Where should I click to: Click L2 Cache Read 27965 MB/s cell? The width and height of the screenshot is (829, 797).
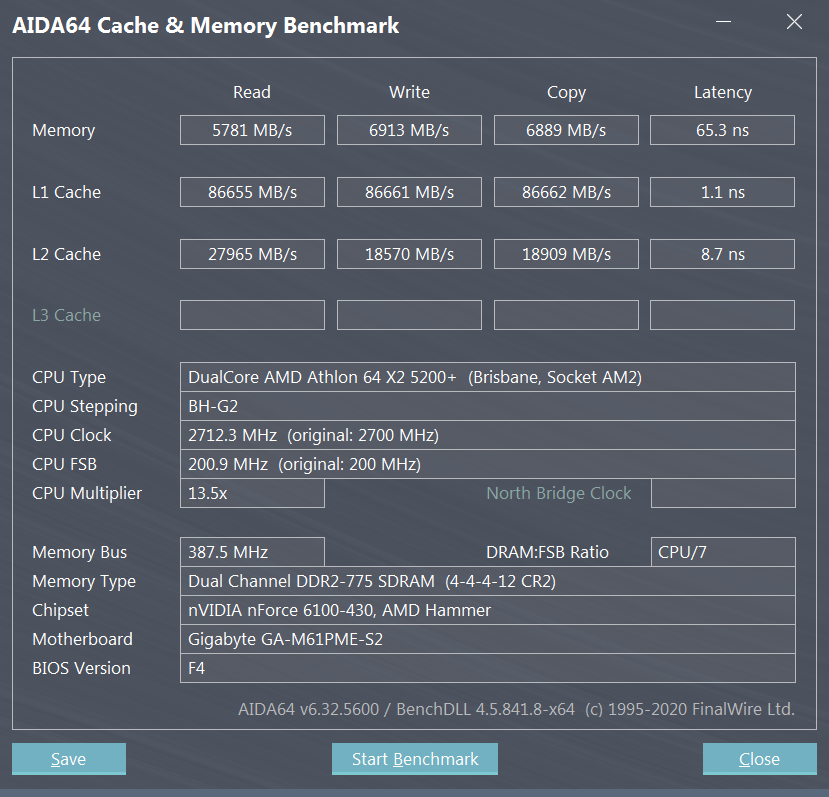252,254
